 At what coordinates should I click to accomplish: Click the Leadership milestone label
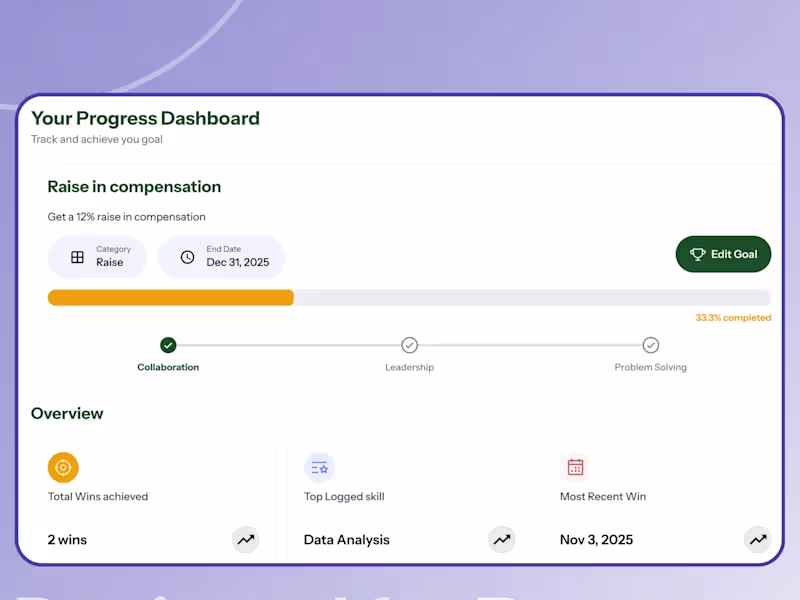coord(409,367)
